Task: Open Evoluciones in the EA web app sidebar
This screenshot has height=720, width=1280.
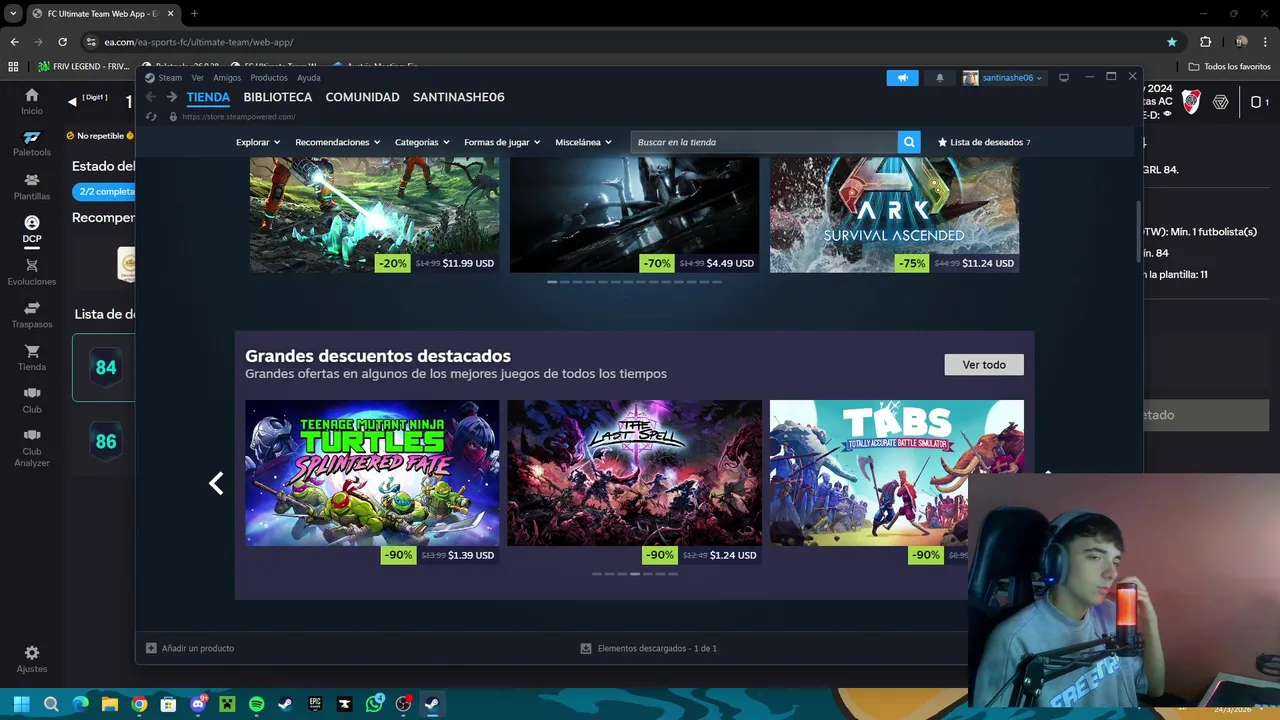Action: pyautogui.click(x=32, y=272)
